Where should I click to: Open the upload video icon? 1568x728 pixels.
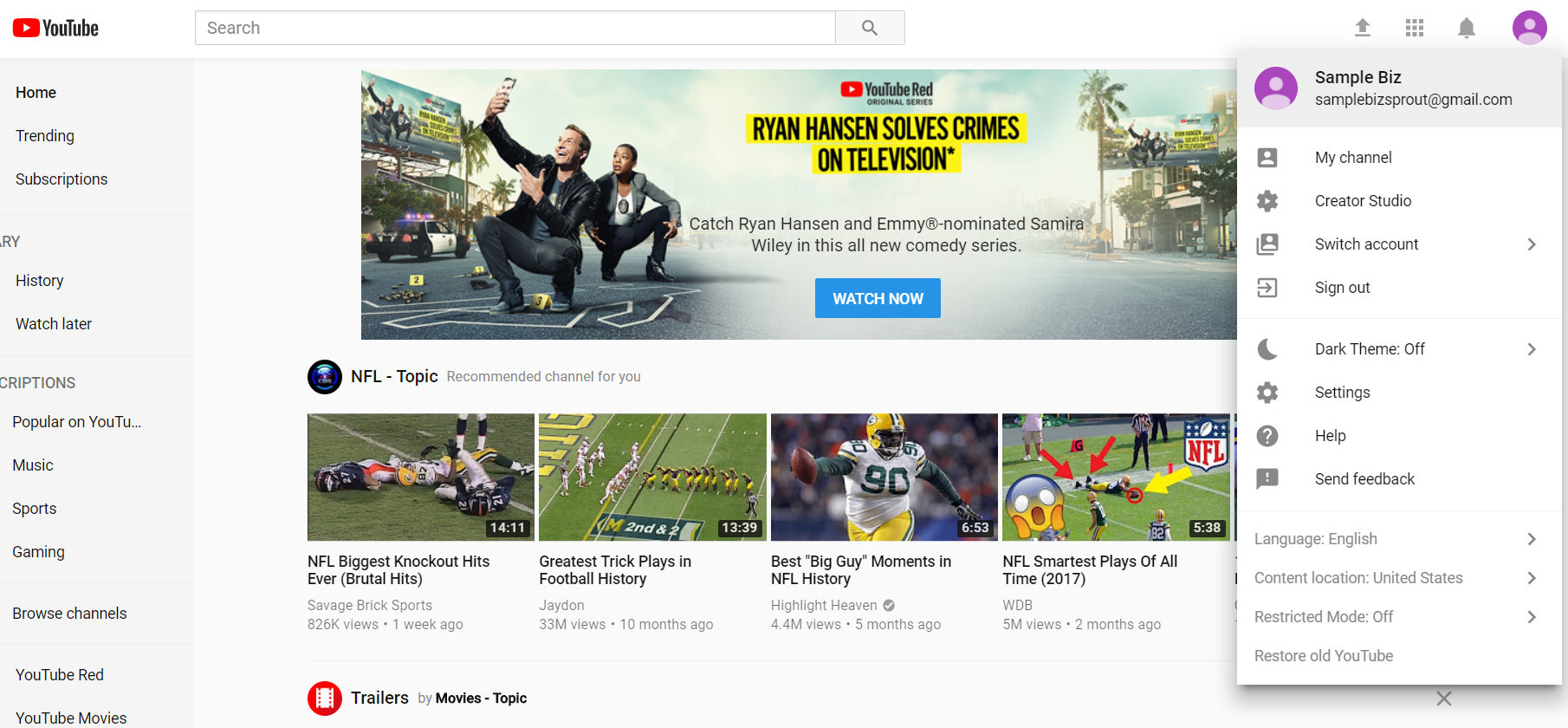click(1363, 28)
